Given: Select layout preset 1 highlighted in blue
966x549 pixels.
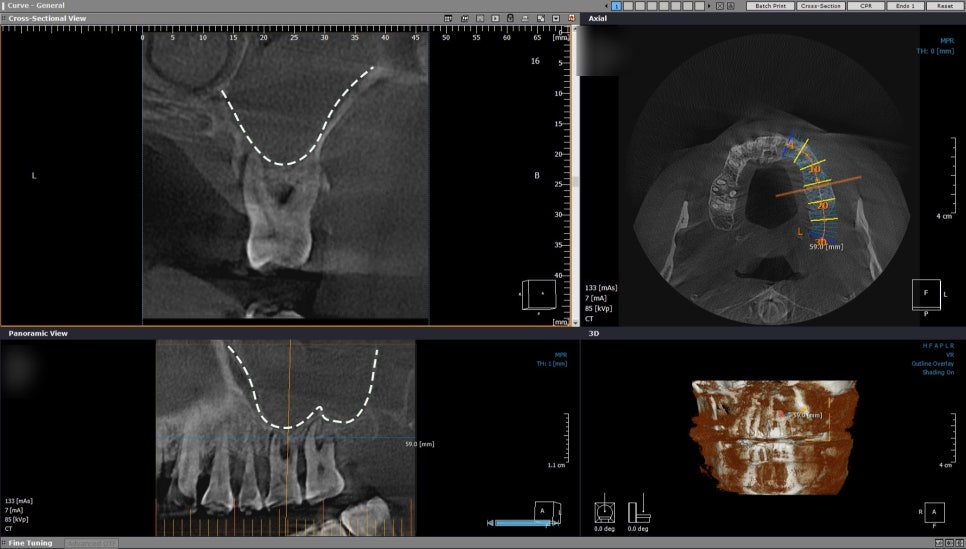Looking at the screenshot, I should [616, 6].
